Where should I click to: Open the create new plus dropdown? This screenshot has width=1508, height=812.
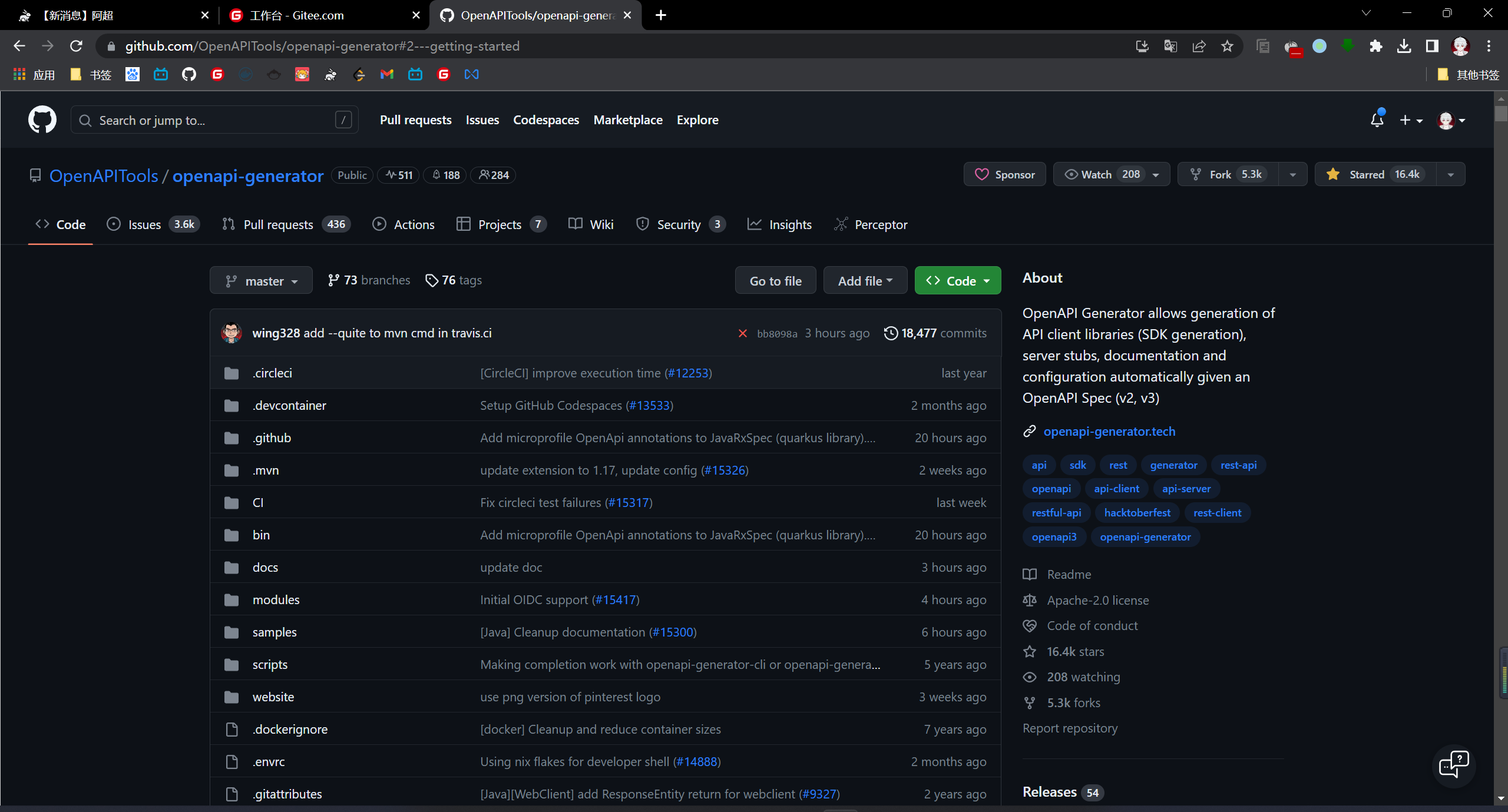(1410, 120)
